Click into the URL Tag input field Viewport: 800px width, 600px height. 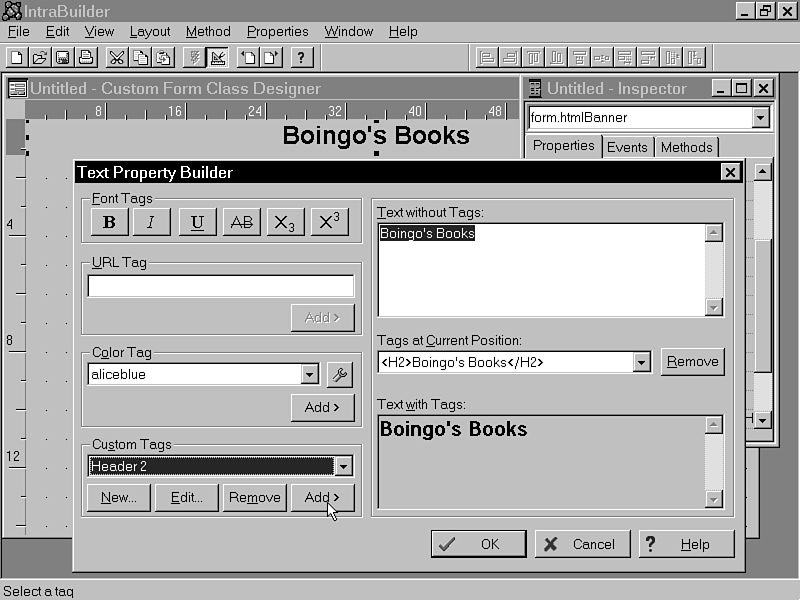(x=220, y=286)
